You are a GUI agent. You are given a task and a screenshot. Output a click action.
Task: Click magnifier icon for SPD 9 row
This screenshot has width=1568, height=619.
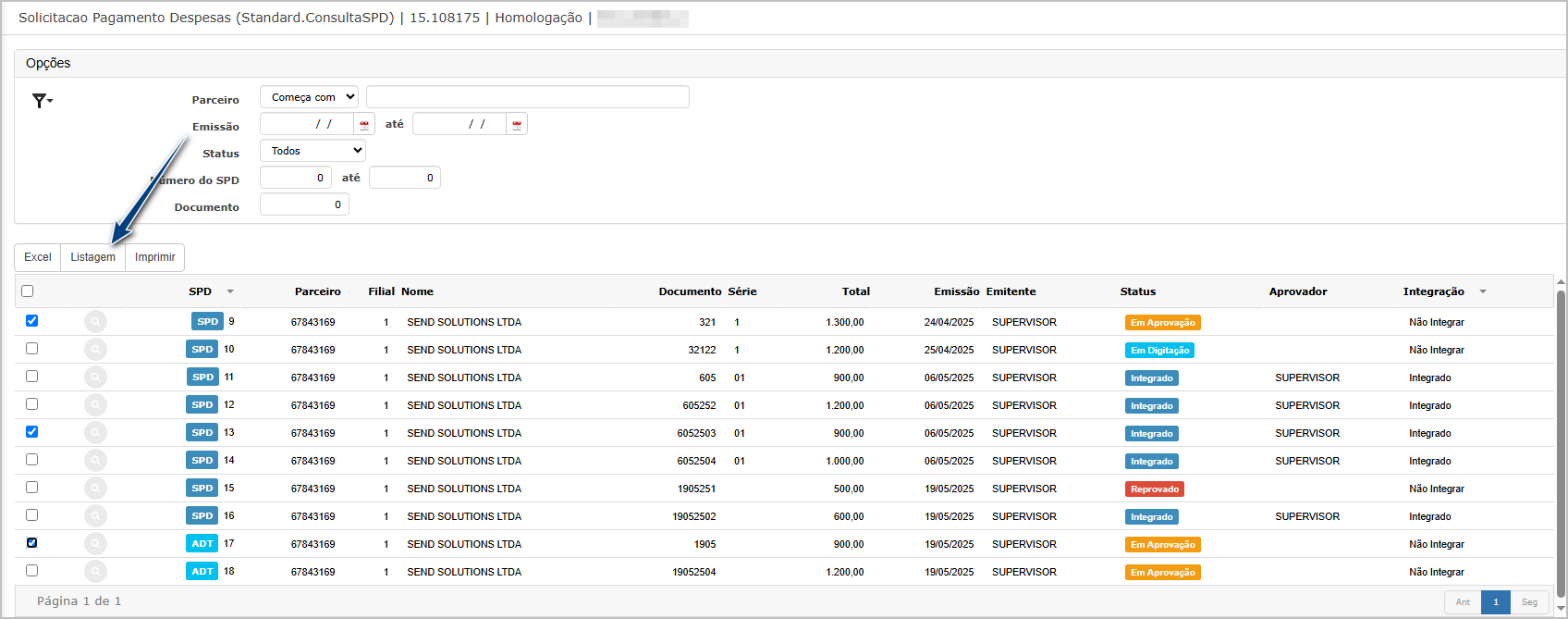[95, 322]
